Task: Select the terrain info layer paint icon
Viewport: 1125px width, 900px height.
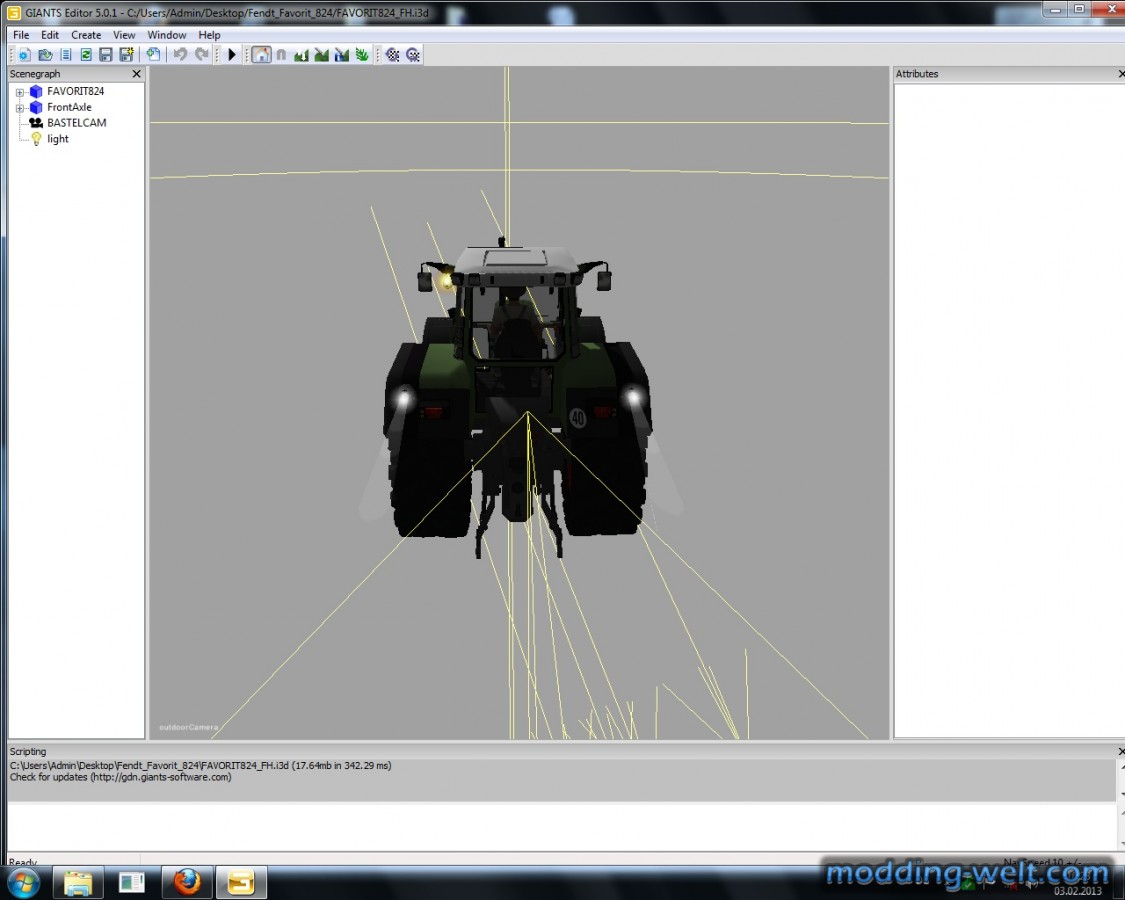Action: [x=342, y=55]
